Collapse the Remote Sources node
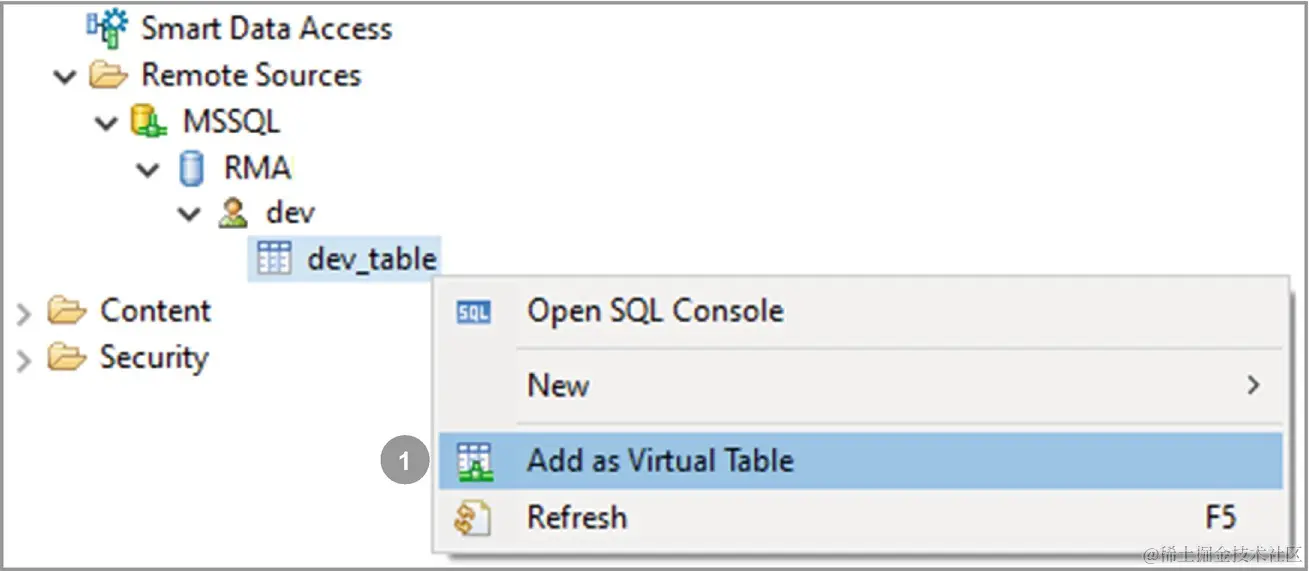This screenshot has height=571, width=1309. (x=65, y=77)
